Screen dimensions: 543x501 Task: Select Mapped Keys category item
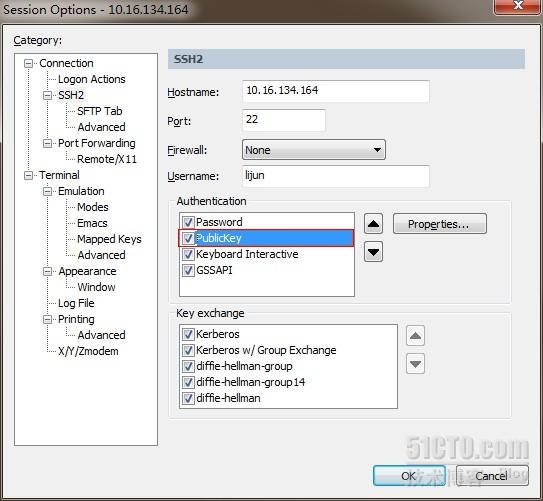pos(109,239)
